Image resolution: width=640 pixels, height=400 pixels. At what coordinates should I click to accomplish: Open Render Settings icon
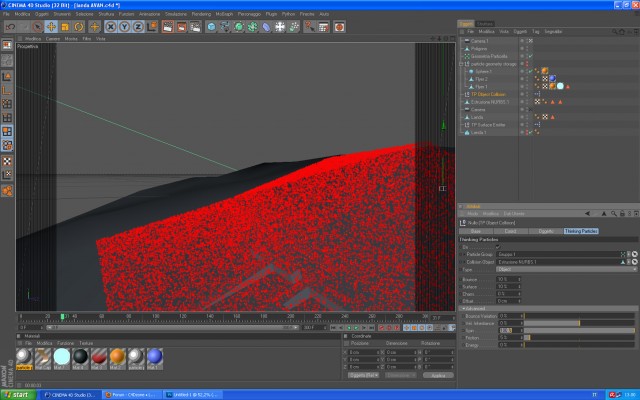pyautogui.click(x=196, y=27)
